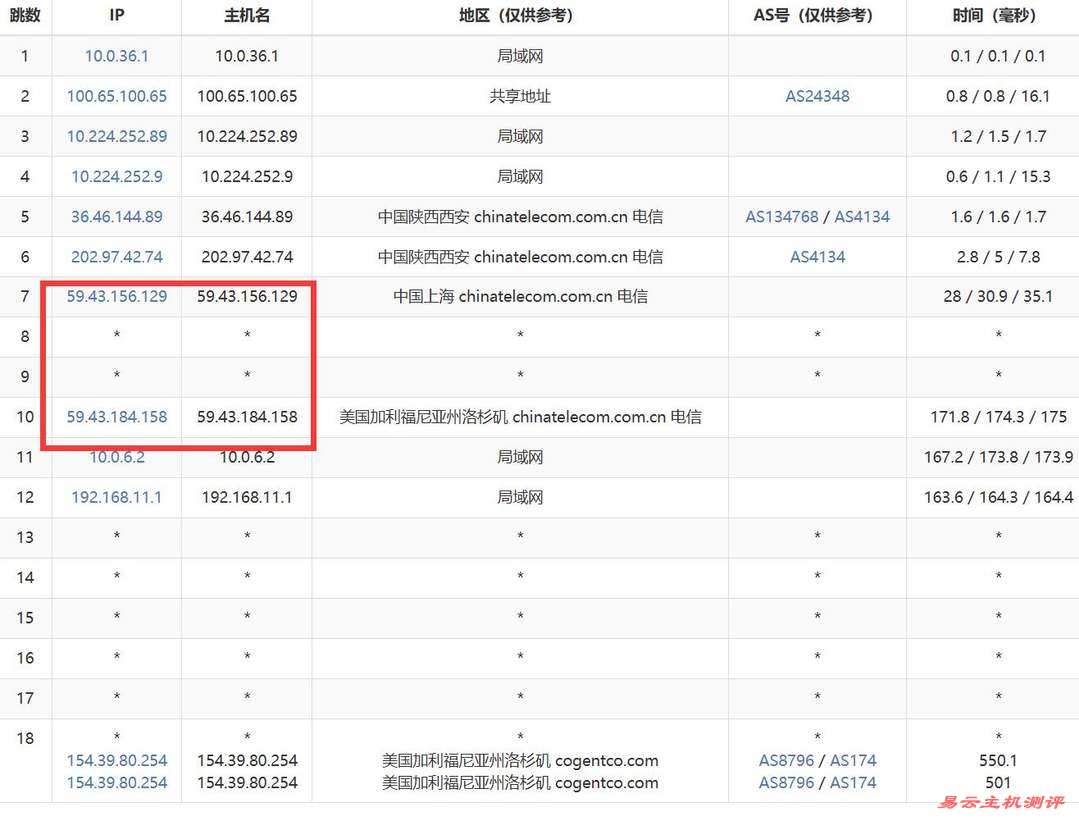Viewport: 1079px width, 821px height.
Task: Open the blue 202.97.42.74 IP link
Action: point(116,256)
